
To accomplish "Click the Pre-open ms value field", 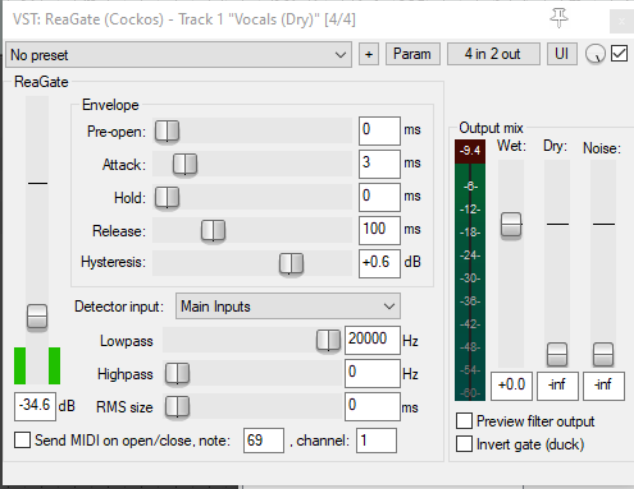I will click(x=379, y=131).
